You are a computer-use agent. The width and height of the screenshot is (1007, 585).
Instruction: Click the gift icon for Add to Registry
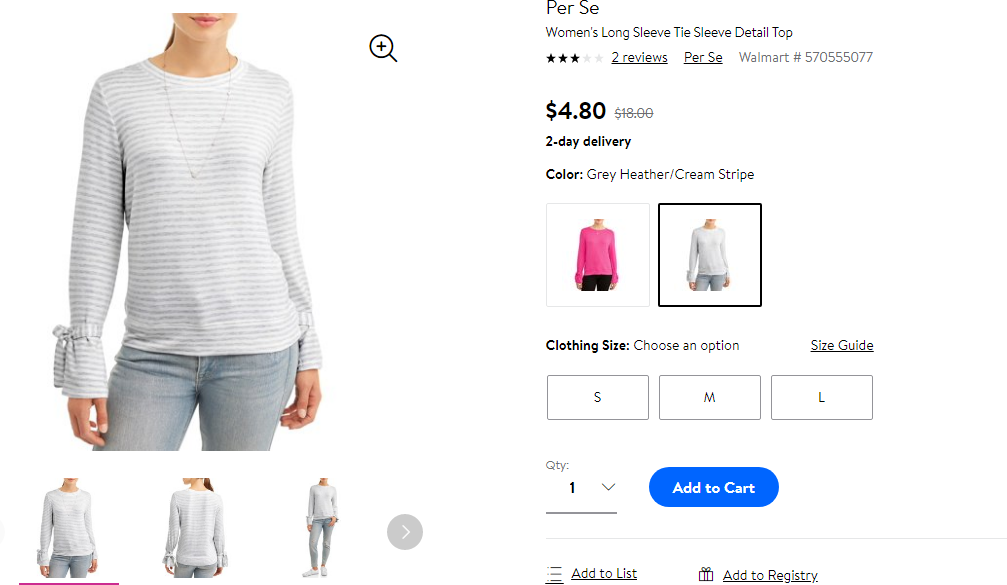click(x=706, y=574)
